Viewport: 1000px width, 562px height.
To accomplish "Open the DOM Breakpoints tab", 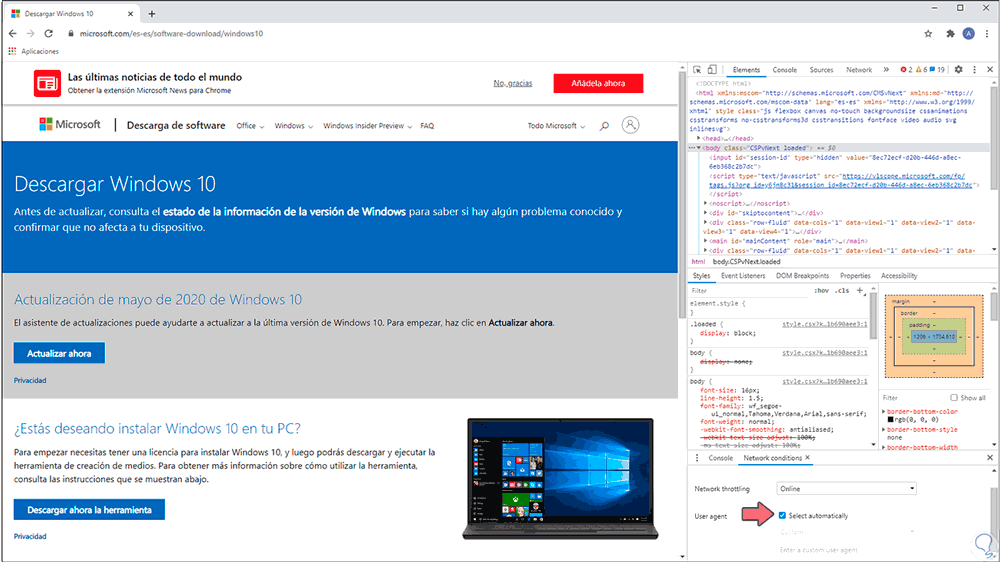I will 802,276.
